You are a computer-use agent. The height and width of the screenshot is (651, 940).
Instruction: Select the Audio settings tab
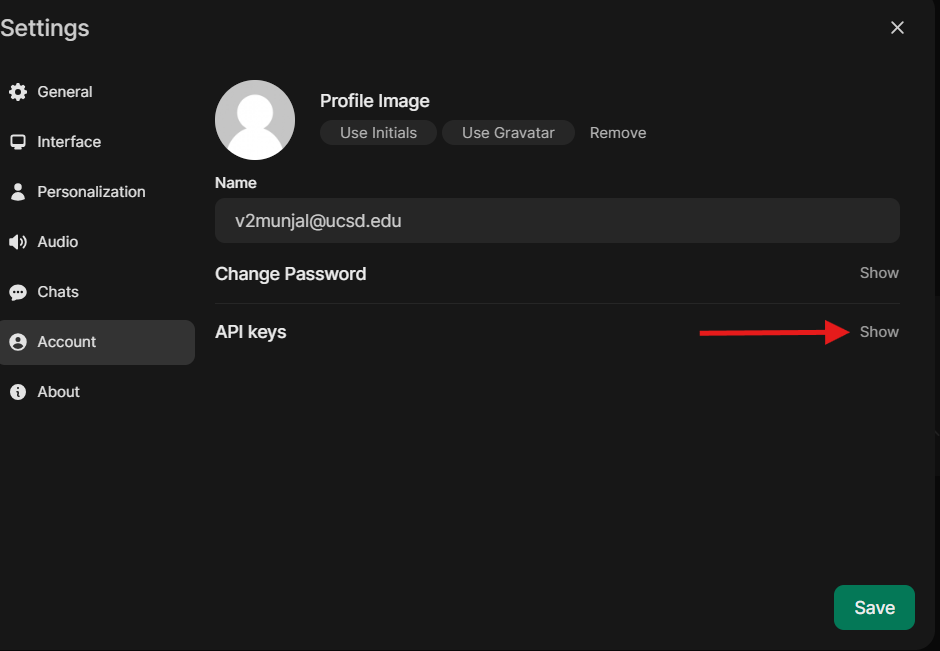pos(58,242)
